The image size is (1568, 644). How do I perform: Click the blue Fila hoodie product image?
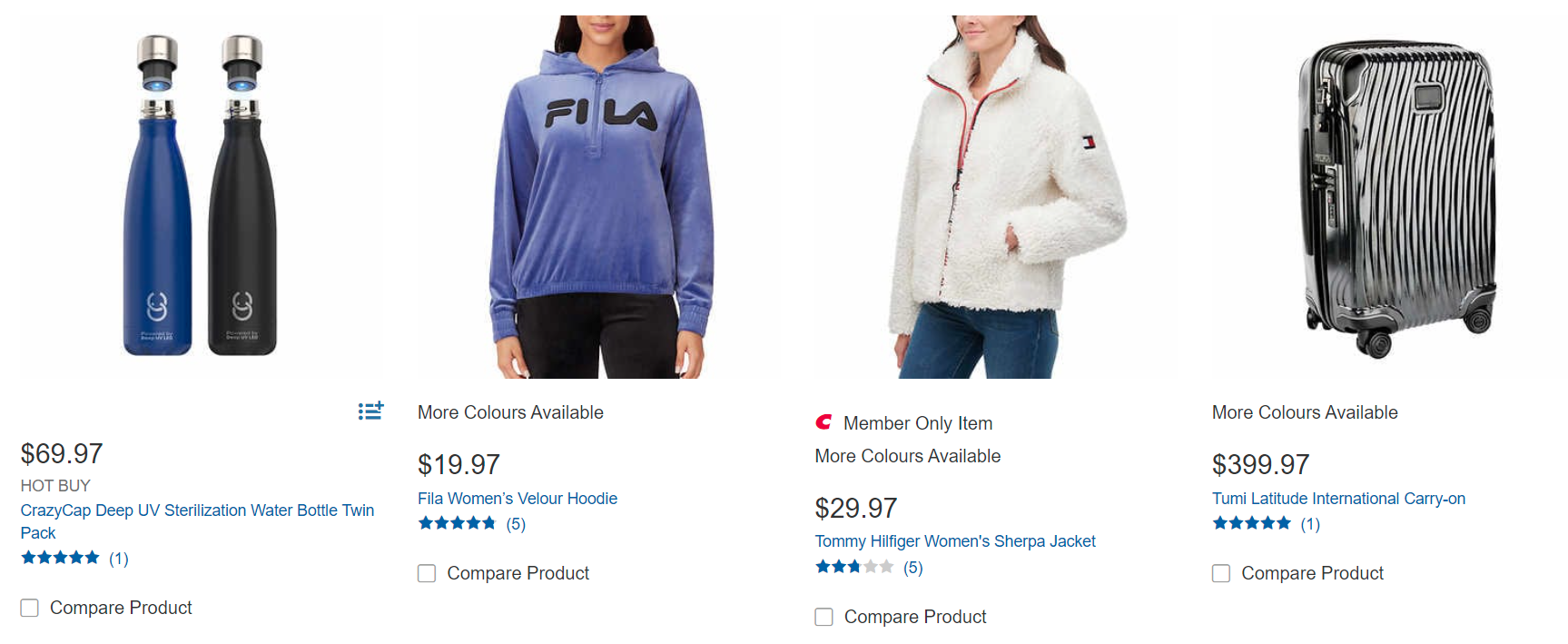(599, 197)
